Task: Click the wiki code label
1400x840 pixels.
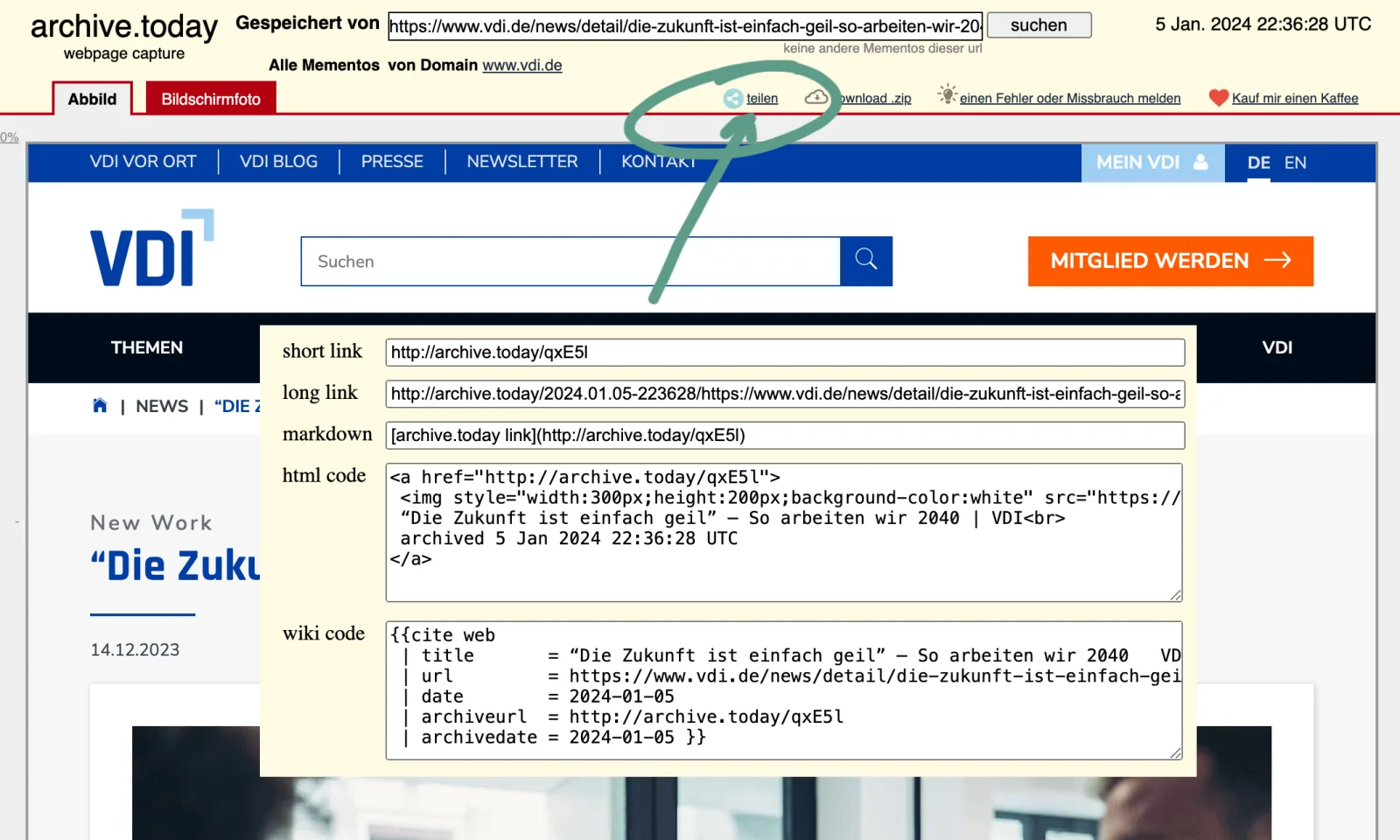Action: [324, 633]
